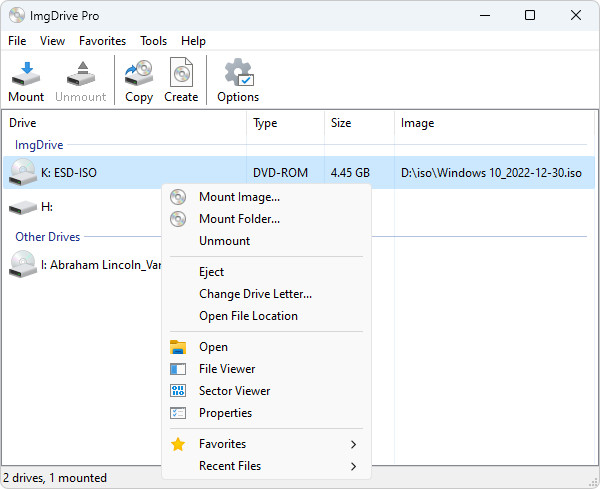The width and height of the screenshot is (600, 489).
Task: Select the K: ESD-ISO drive row text
Action: tap(69, 173)
